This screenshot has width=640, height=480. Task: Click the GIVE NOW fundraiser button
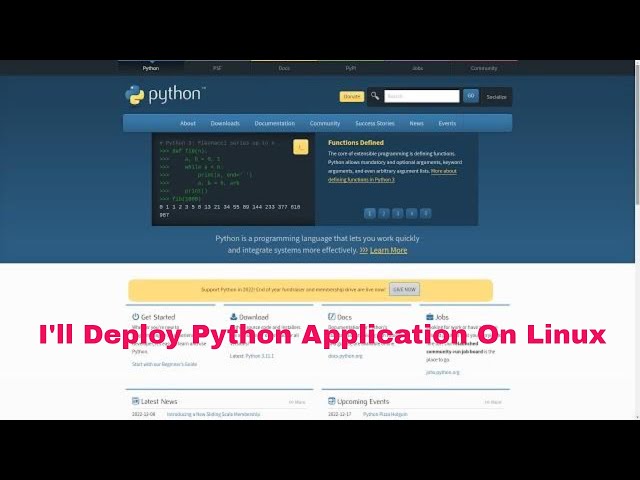coord(404,289)
